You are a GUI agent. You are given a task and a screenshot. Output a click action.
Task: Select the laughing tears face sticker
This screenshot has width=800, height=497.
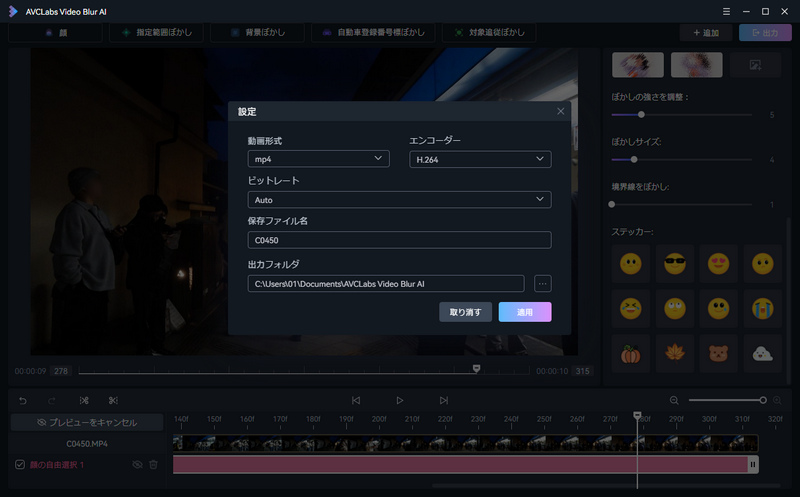(x=631, y=309)
